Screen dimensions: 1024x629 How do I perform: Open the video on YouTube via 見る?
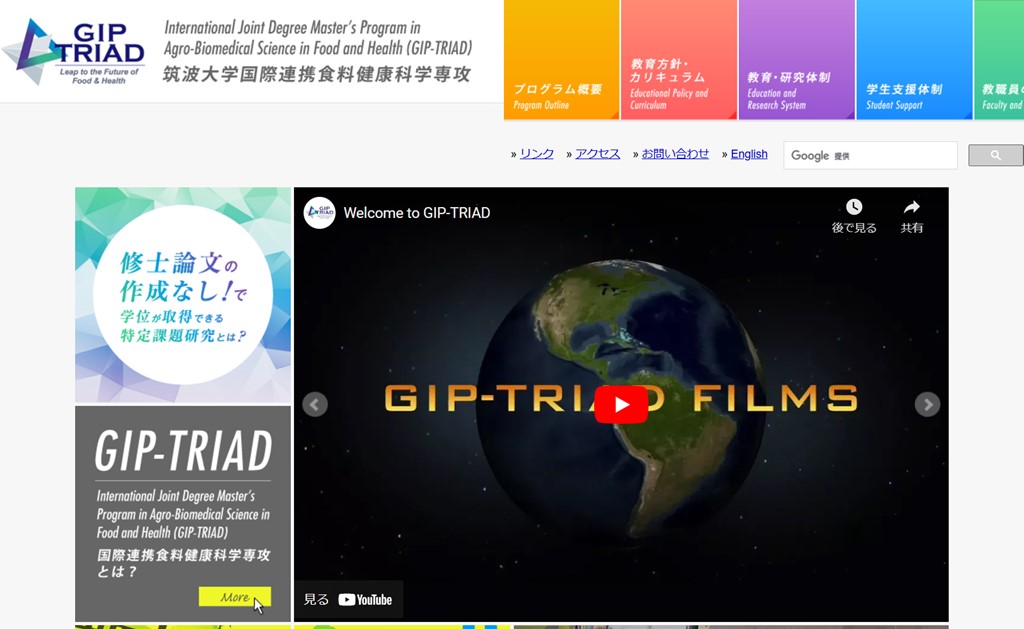(348, 600)
